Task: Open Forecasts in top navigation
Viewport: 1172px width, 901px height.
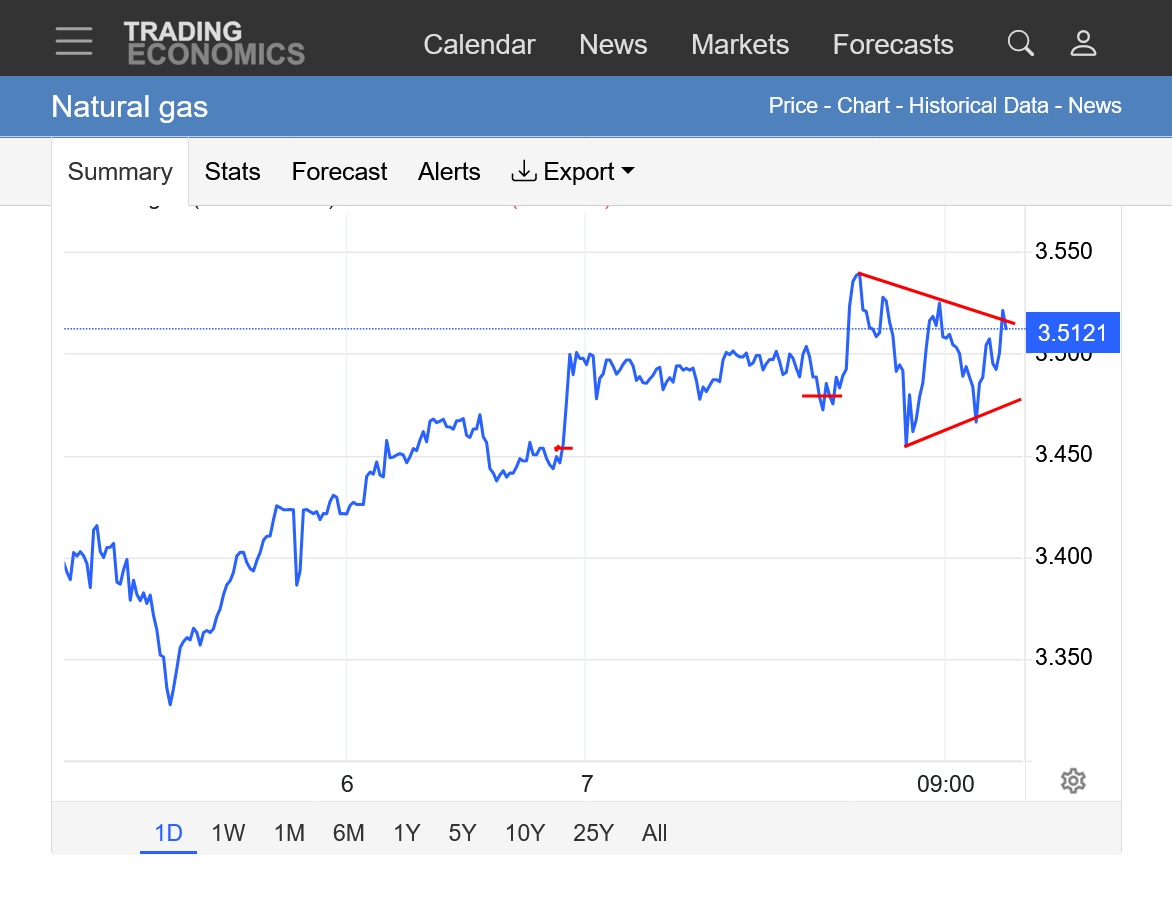Action: 893,45
